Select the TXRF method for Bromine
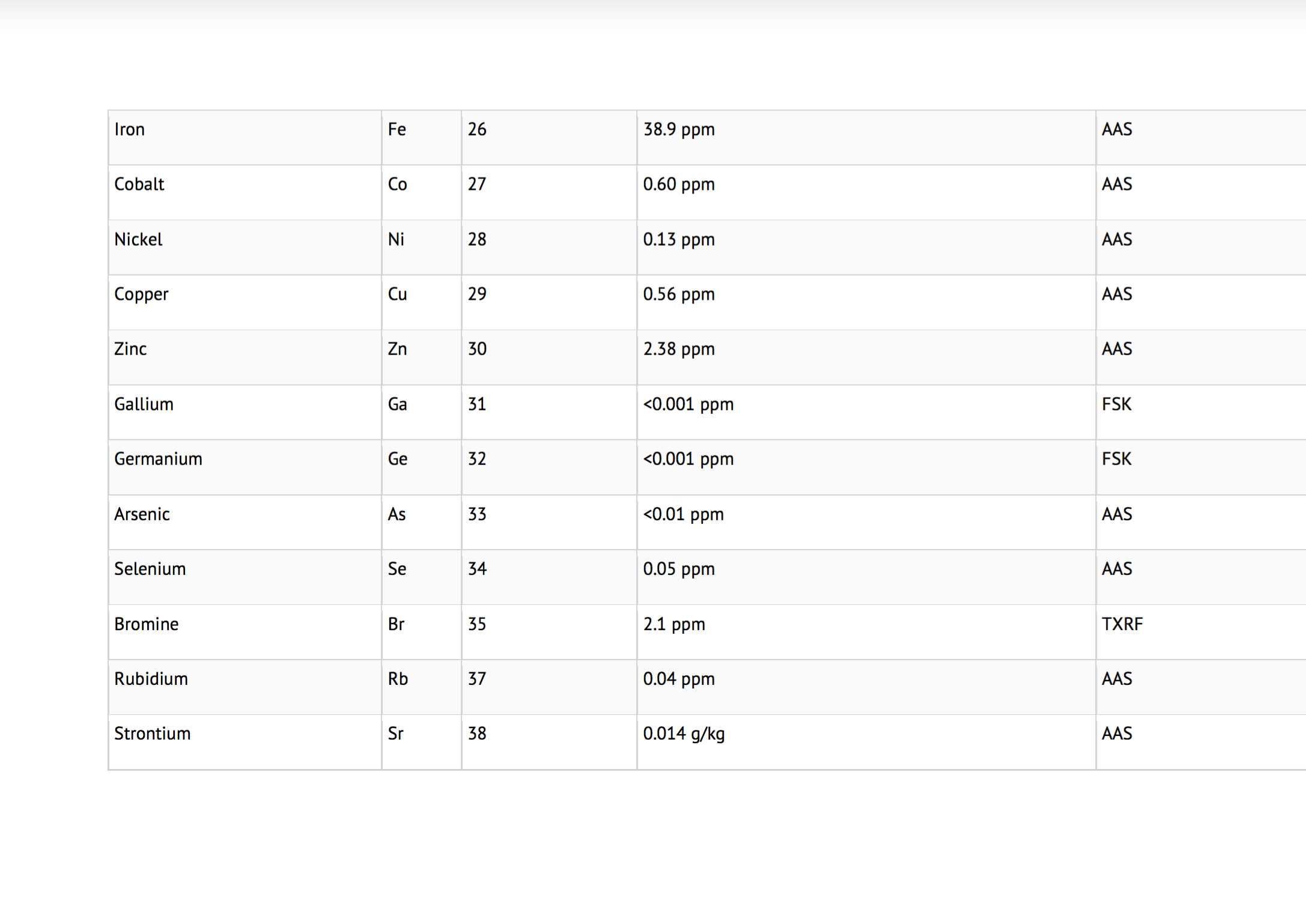Image resolution: width=1306 pixels, height=924 pixels. click(x=1122, y=624)
